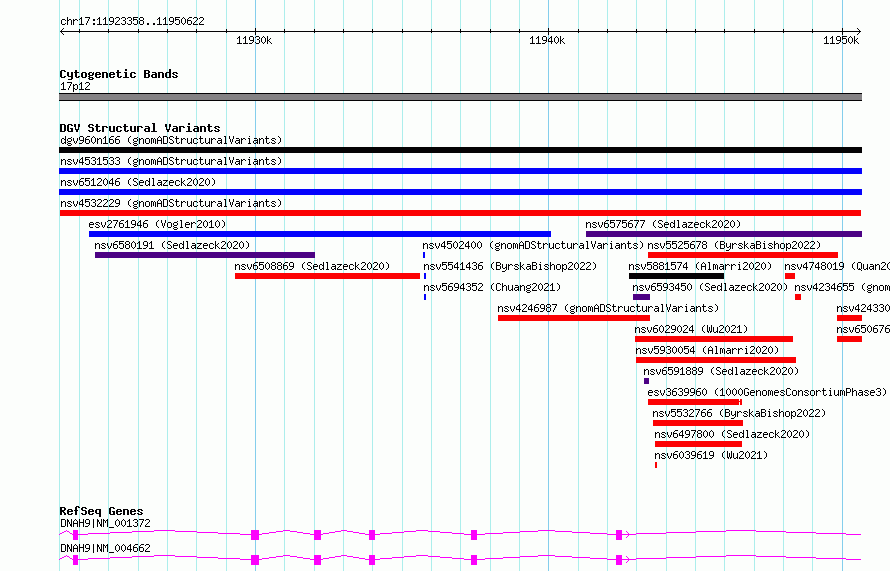Open nsv6593450 Sedlazeck2020 label
Image resolution: width=890 pixels, height=571 pixels.
point(710,287)
